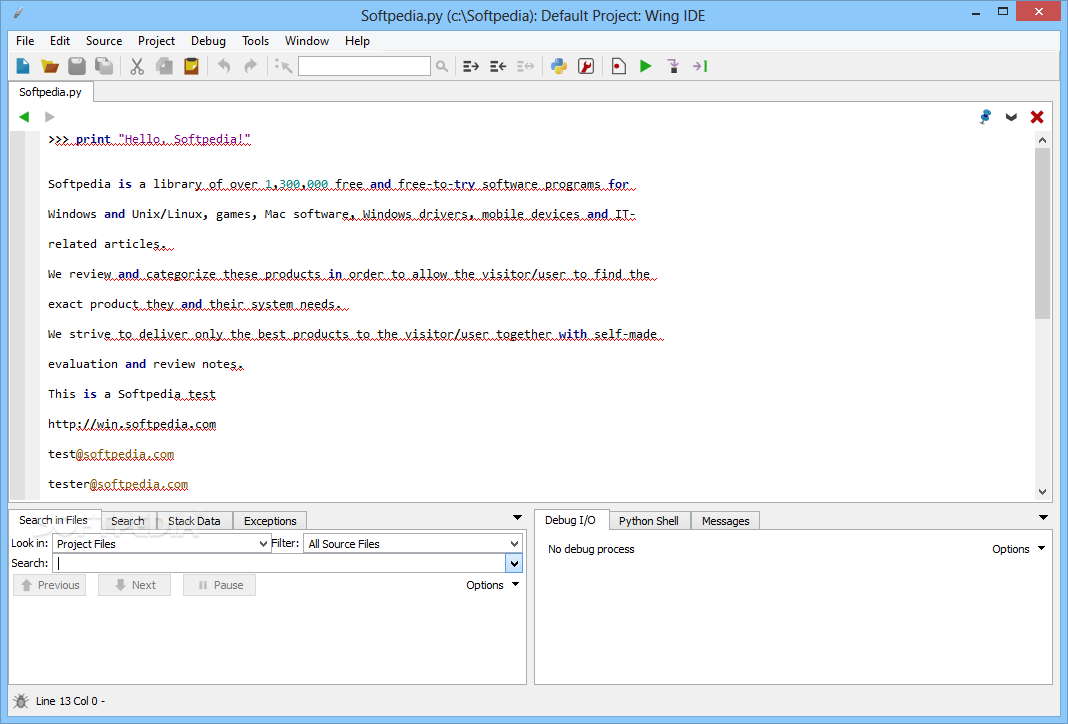Click the http://win.softpedia.com line in the editor

(x=132, y=424)
